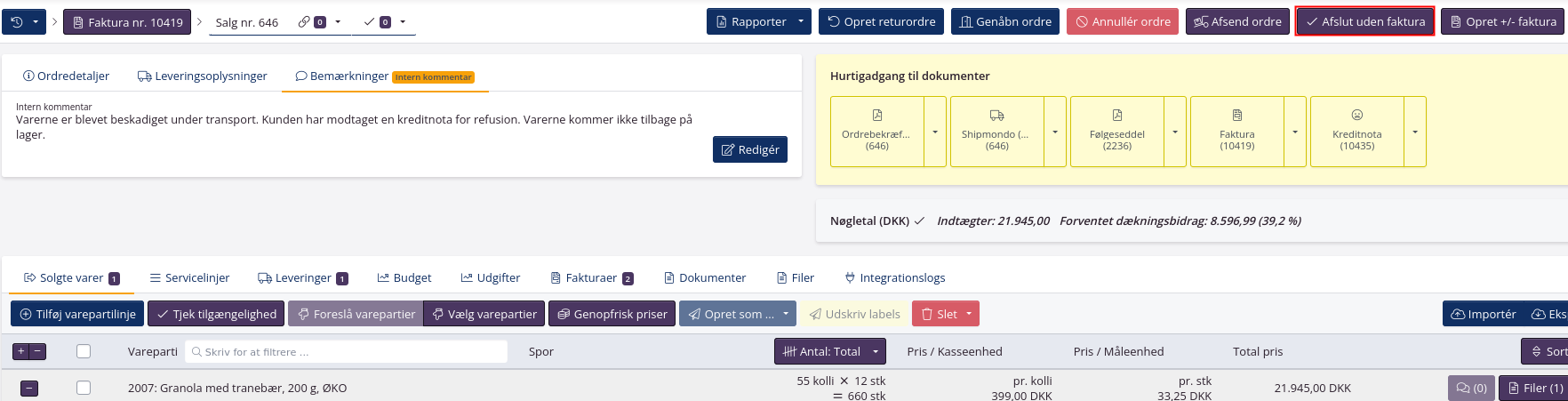Viewport: 1568px width, 401px height.
Task: Open the Antal: Total dropdown
Action: point(830,351)
